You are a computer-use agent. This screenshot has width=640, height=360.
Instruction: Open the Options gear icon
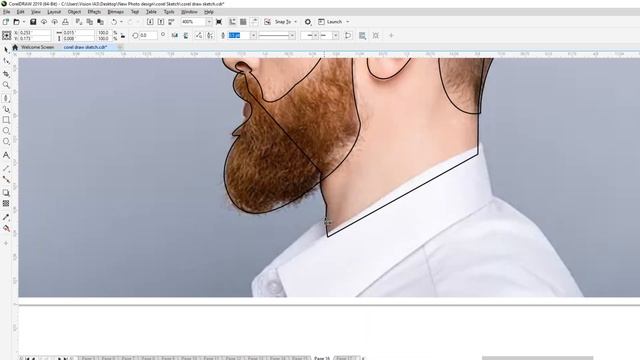[x=308, y=22]
